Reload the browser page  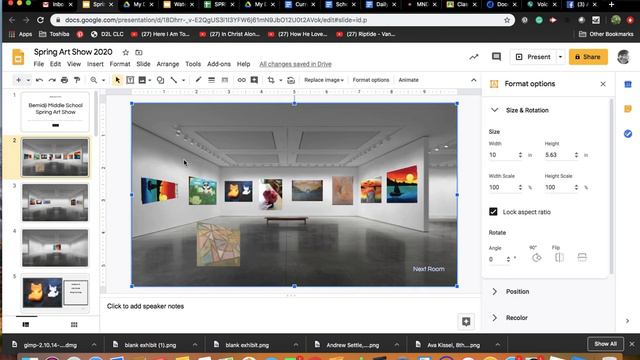pyautogui.click(x=40, y=20)
